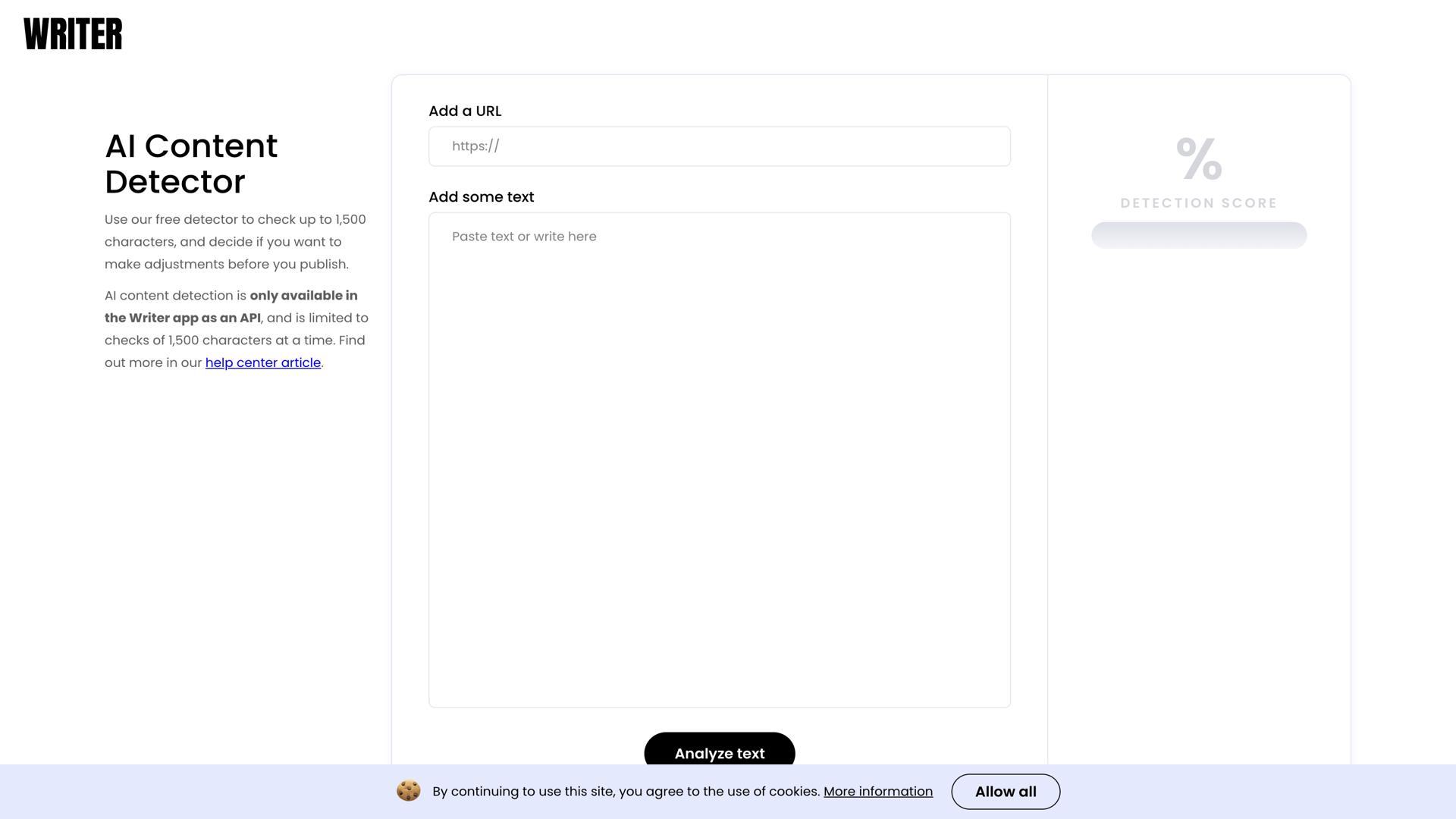Click the https:// placeholder field

719,146
